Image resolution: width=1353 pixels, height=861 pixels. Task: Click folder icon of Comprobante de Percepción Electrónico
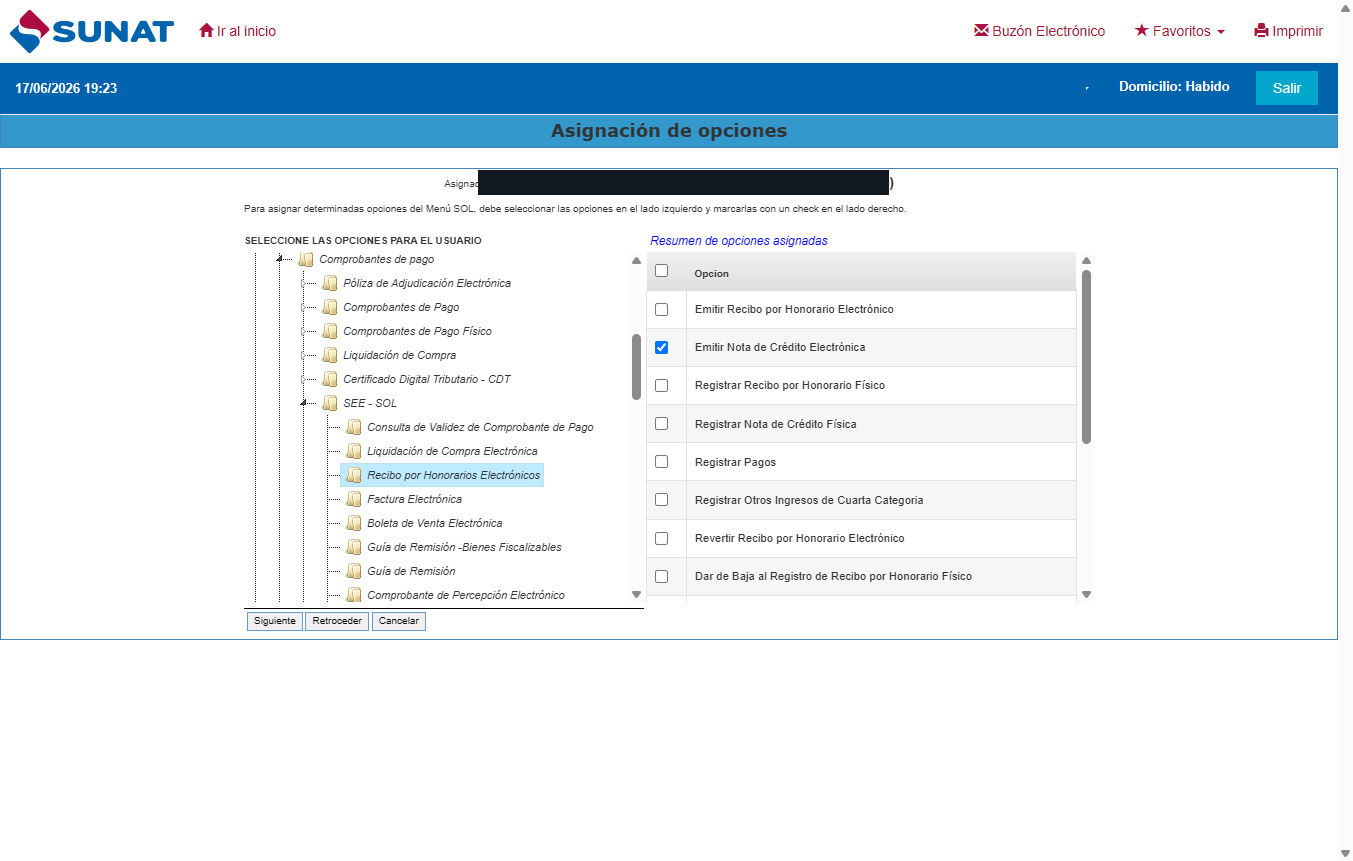(354, 595)
